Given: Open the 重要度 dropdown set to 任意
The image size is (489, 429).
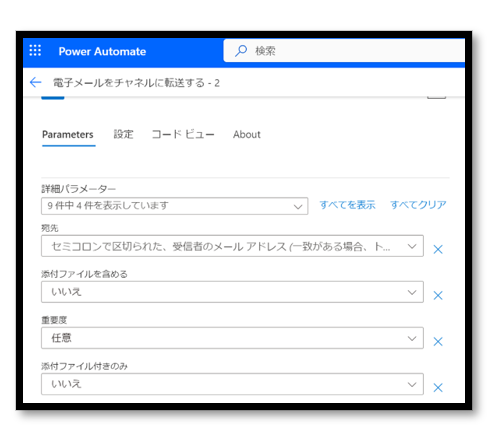Looking at the screenshot, I should pyautogui.click(x=232, y=338).
